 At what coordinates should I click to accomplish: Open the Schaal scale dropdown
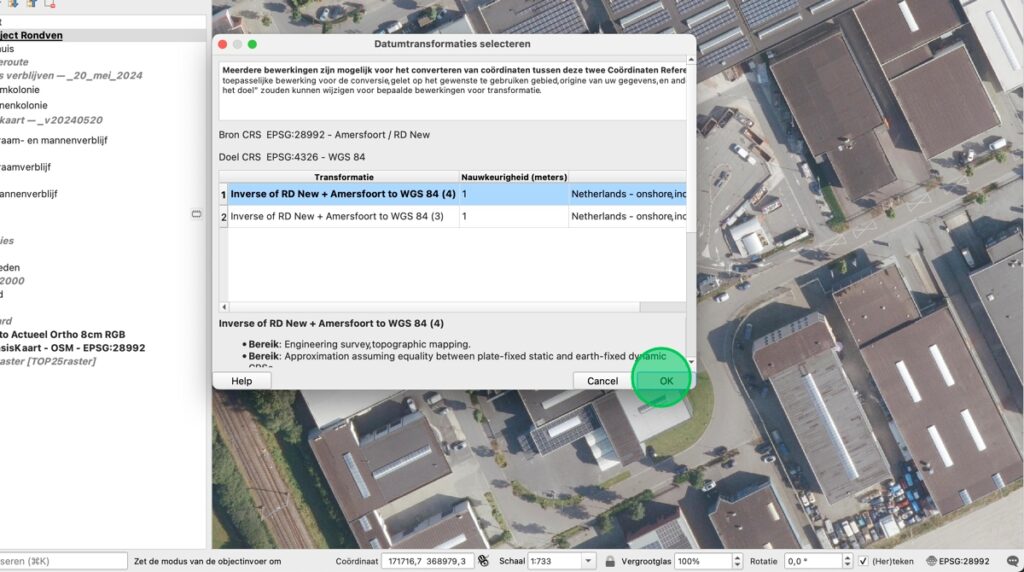[x=587, y=561]
